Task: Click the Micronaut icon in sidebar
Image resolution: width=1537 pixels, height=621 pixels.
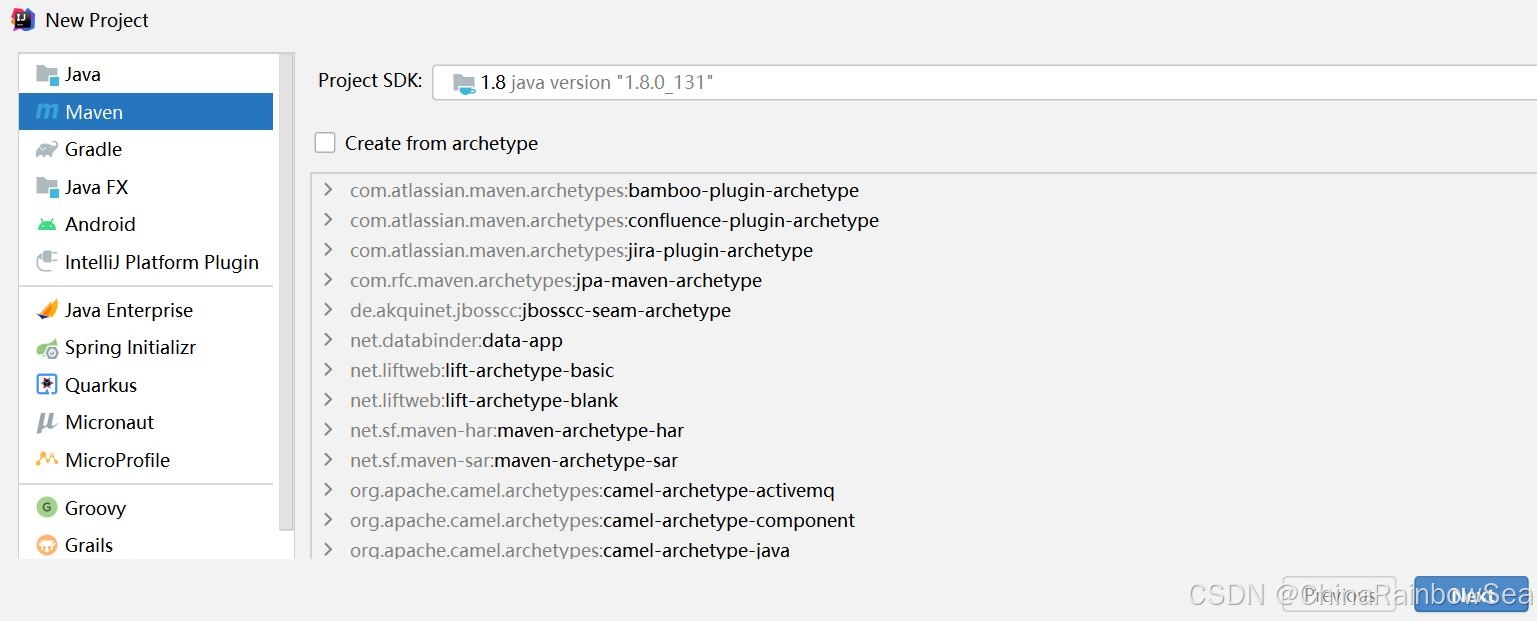Action: pos(45,422)
